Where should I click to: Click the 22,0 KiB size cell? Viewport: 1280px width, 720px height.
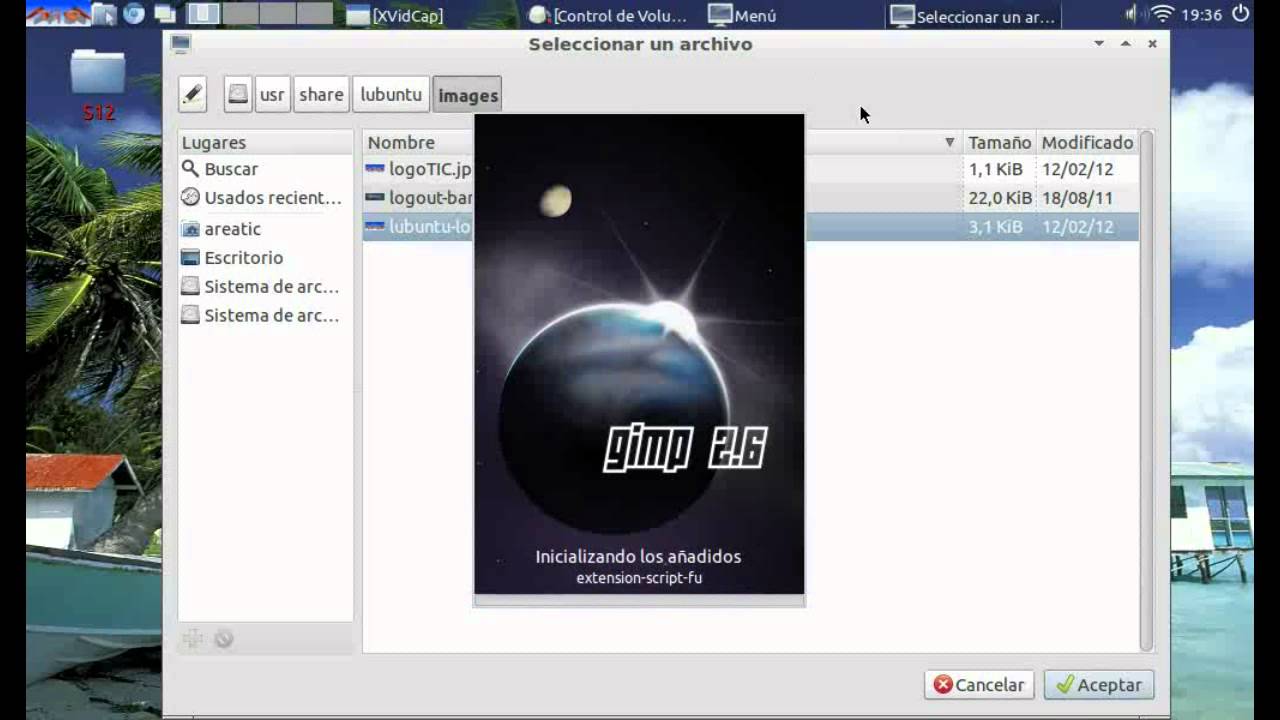(x=1000, y=198)
